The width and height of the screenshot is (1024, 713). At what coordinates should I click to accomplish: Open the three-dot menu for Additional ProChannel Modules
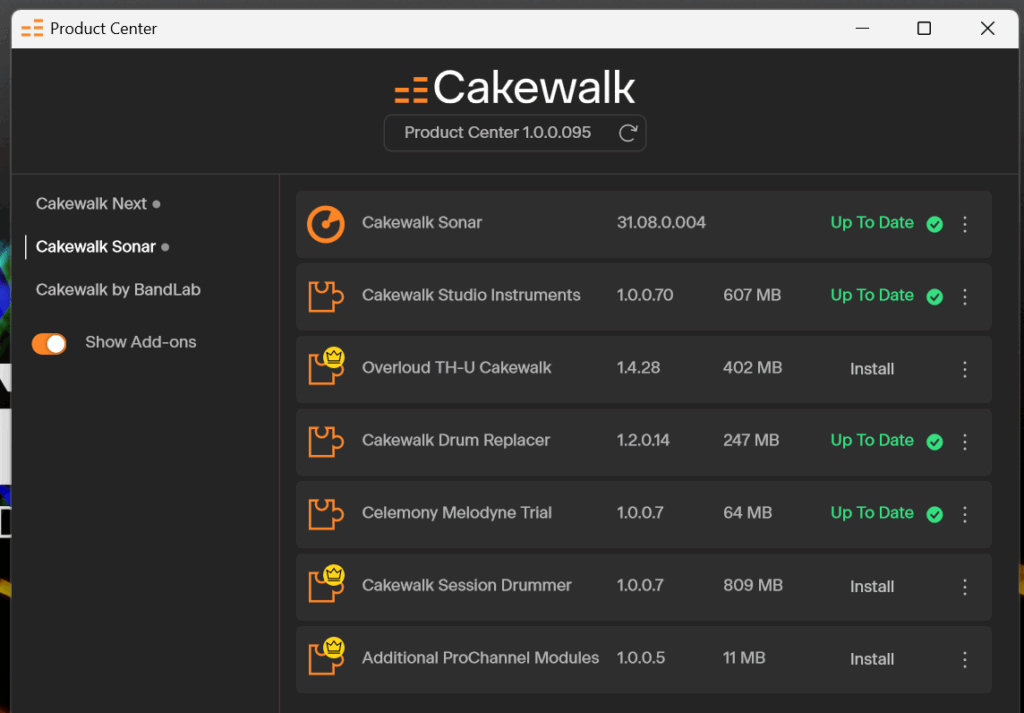965,659
